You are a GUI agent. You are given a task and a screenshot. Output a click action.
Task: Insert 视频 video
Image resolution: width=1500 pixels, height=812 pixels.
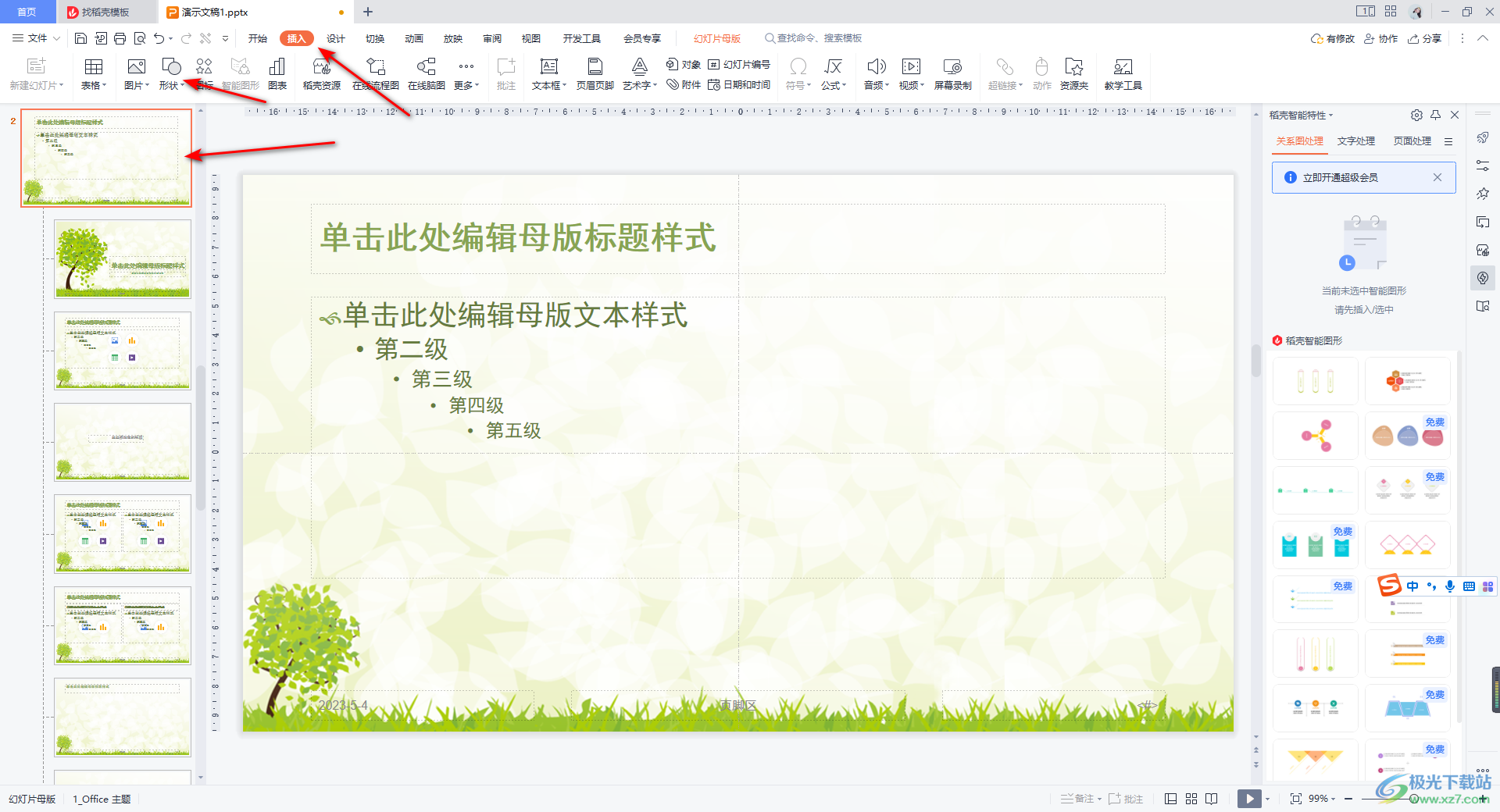click(x=912, y=74)
